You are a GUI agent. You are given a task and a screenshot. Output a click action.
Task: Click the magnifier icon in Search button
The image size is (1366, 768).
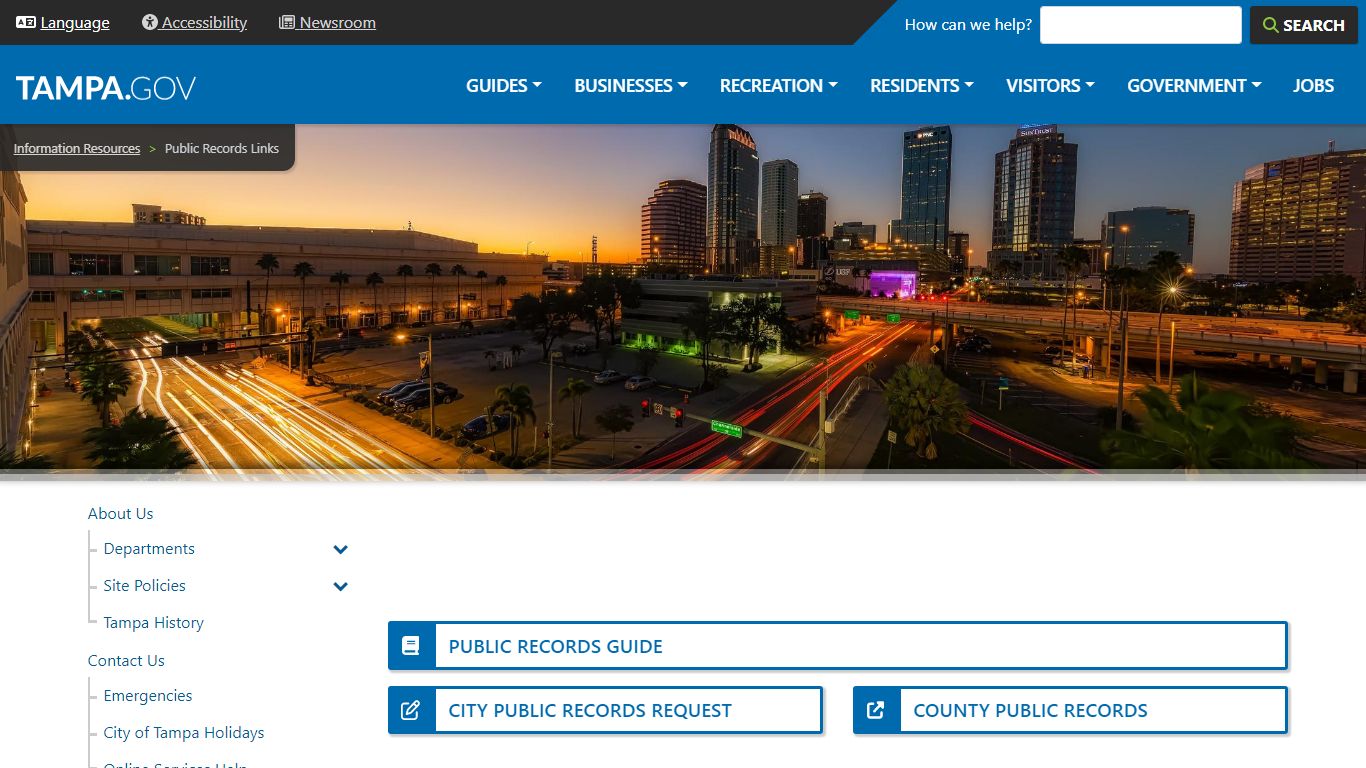click(x=1271, y=25)
